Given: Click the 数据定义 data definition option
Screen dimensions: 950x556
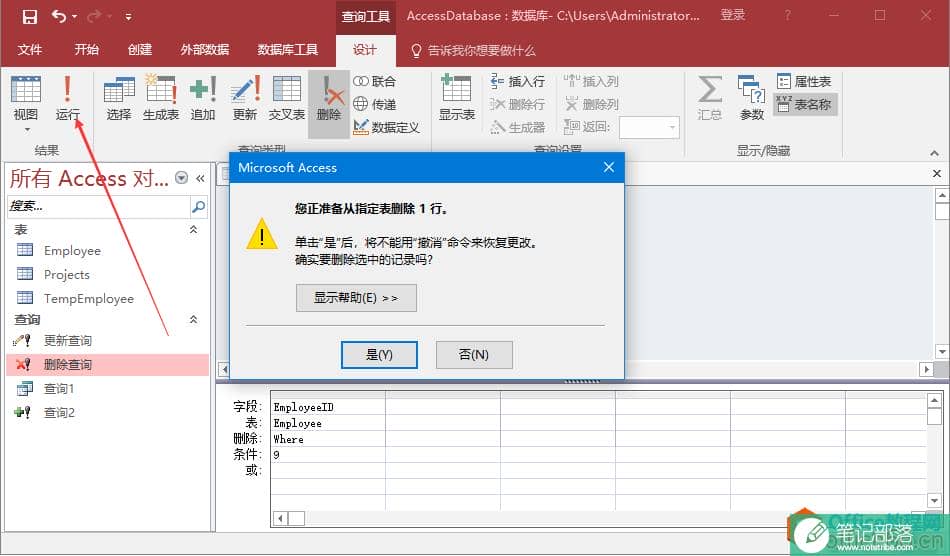Looking at the screenshot, I should [x=387, y=127].
